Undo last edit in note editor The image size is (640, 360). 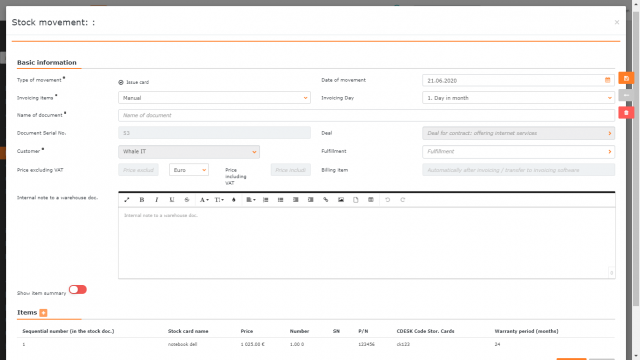387,200
